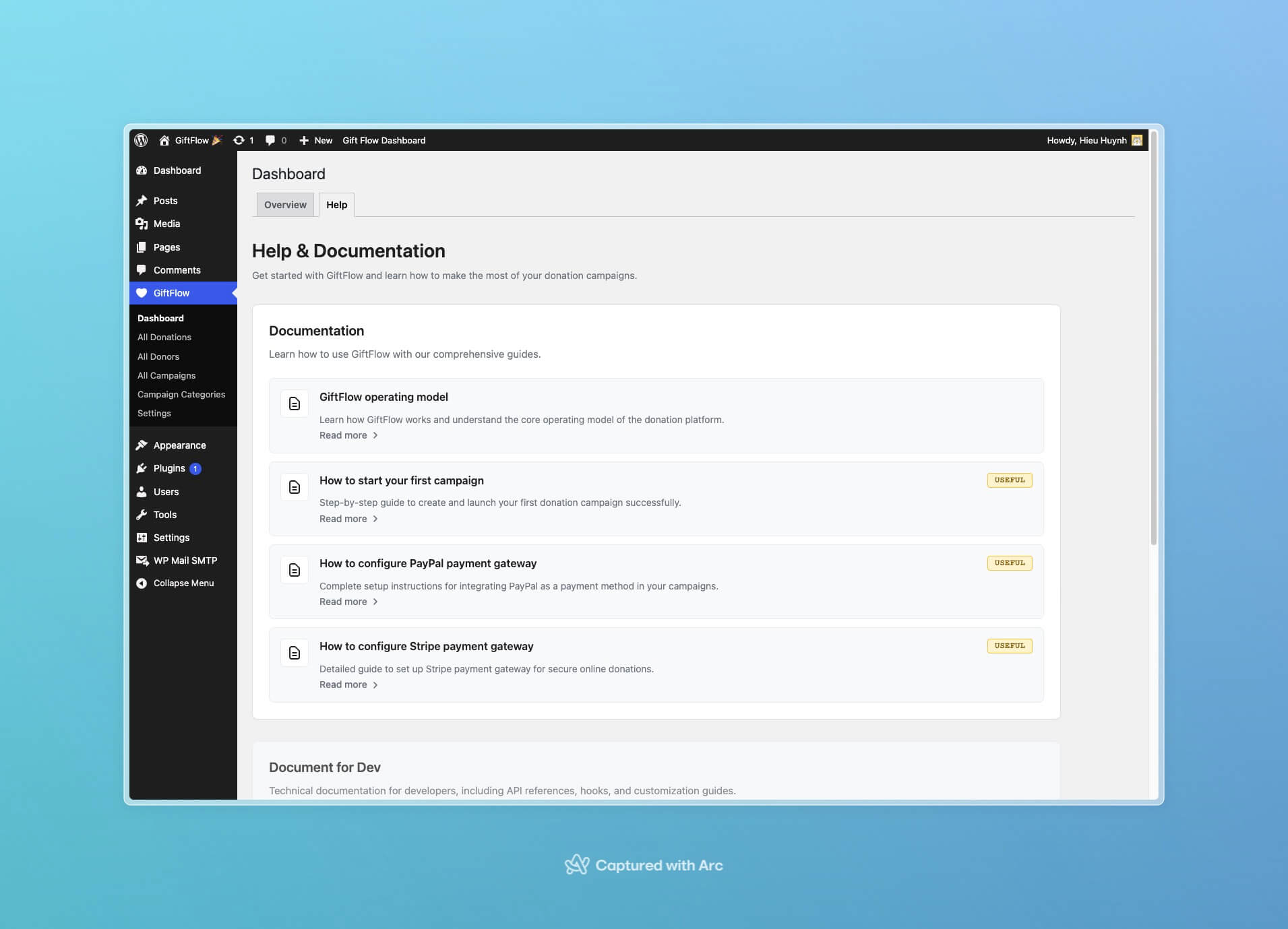The image size is (1288, 929).
Task: Open All Donations submenu item
Action: pyautogui.click(x=164, y=337)
